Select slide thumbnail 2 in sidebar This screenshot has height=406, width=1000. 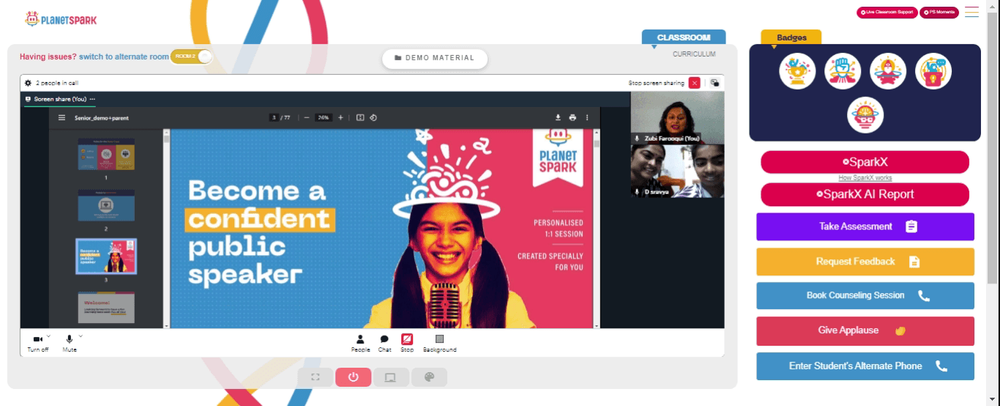tap(106, 205)
